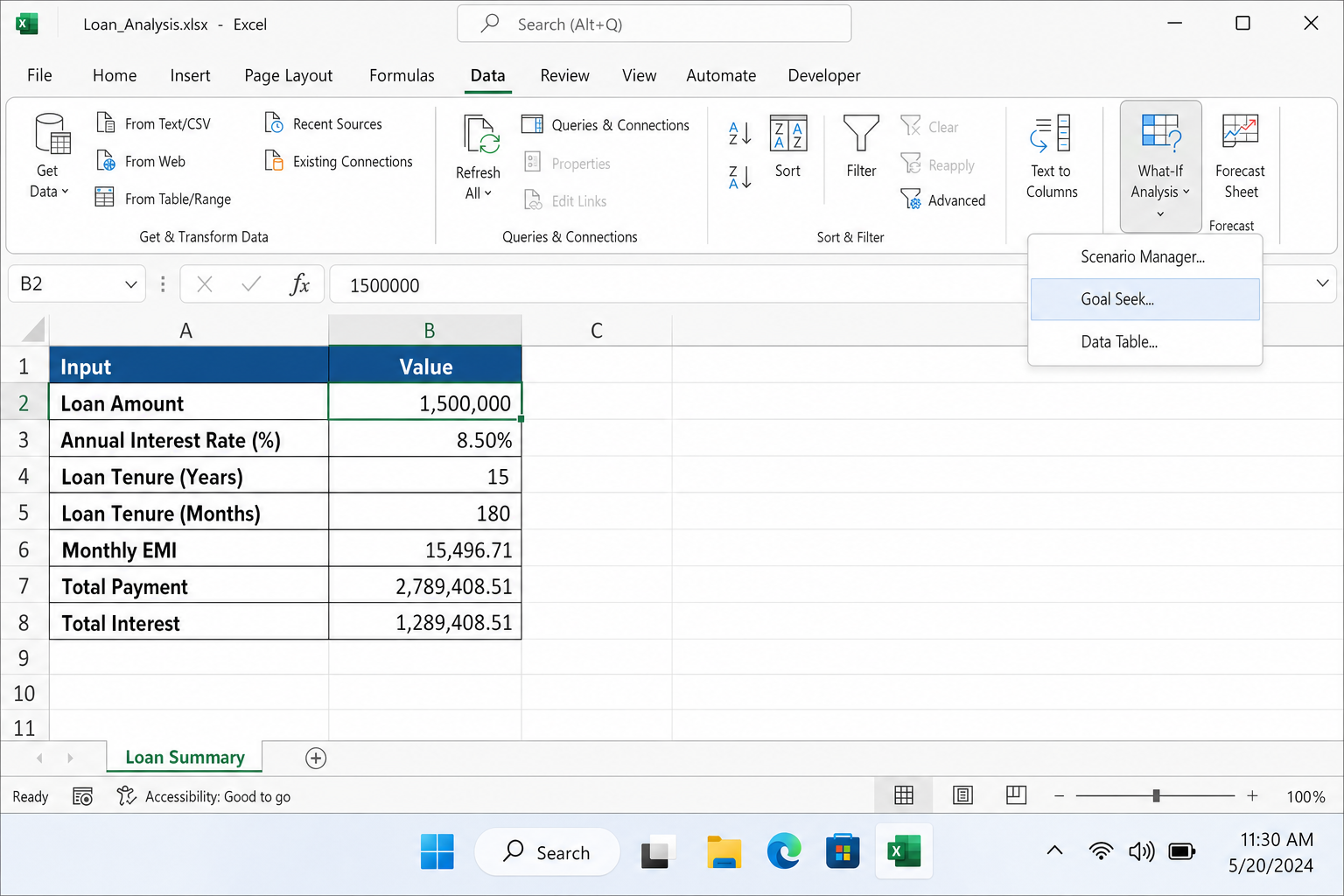
Task: Expand the Name Box dropdown arrow
Action: tap(130, 283)
